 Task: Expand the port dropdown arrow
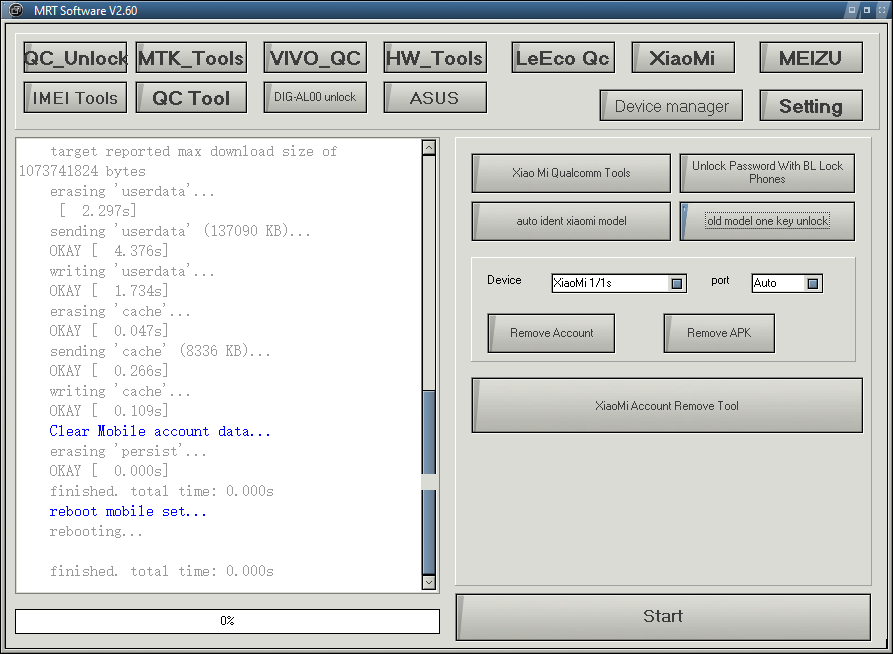[x=813, y=283]
